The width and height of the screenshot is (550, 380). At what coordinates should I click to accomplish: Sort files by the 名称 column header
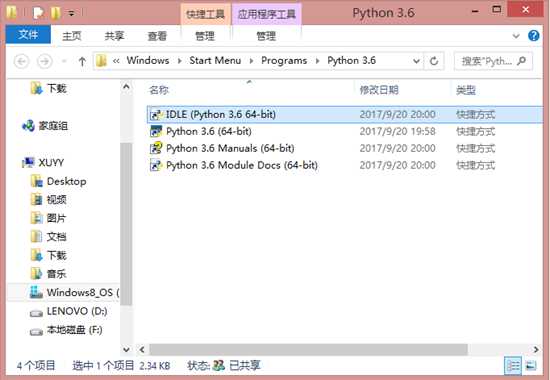click(159, 90)
